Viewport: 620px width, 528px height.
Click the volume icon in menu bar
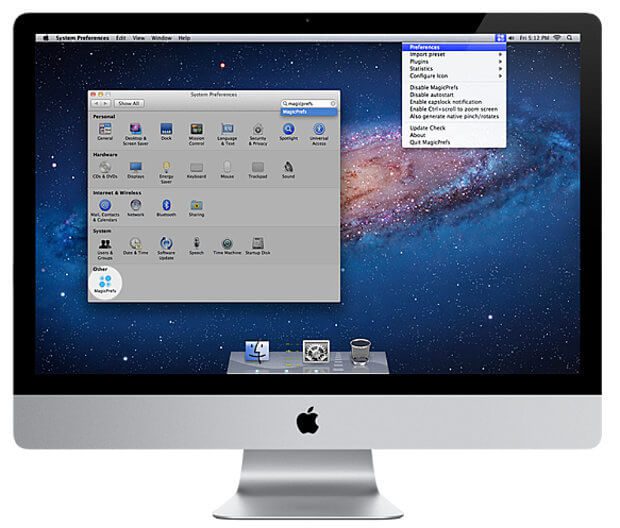click(x=511, y=38)
